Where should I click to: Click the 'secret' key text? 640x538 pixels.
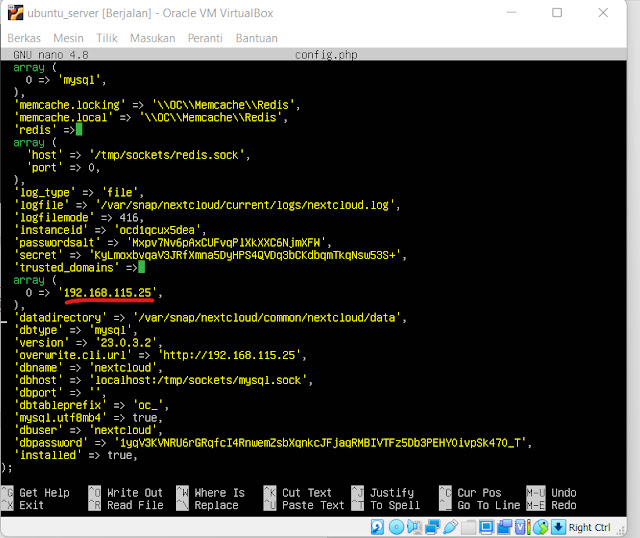[x=38, y=255]
